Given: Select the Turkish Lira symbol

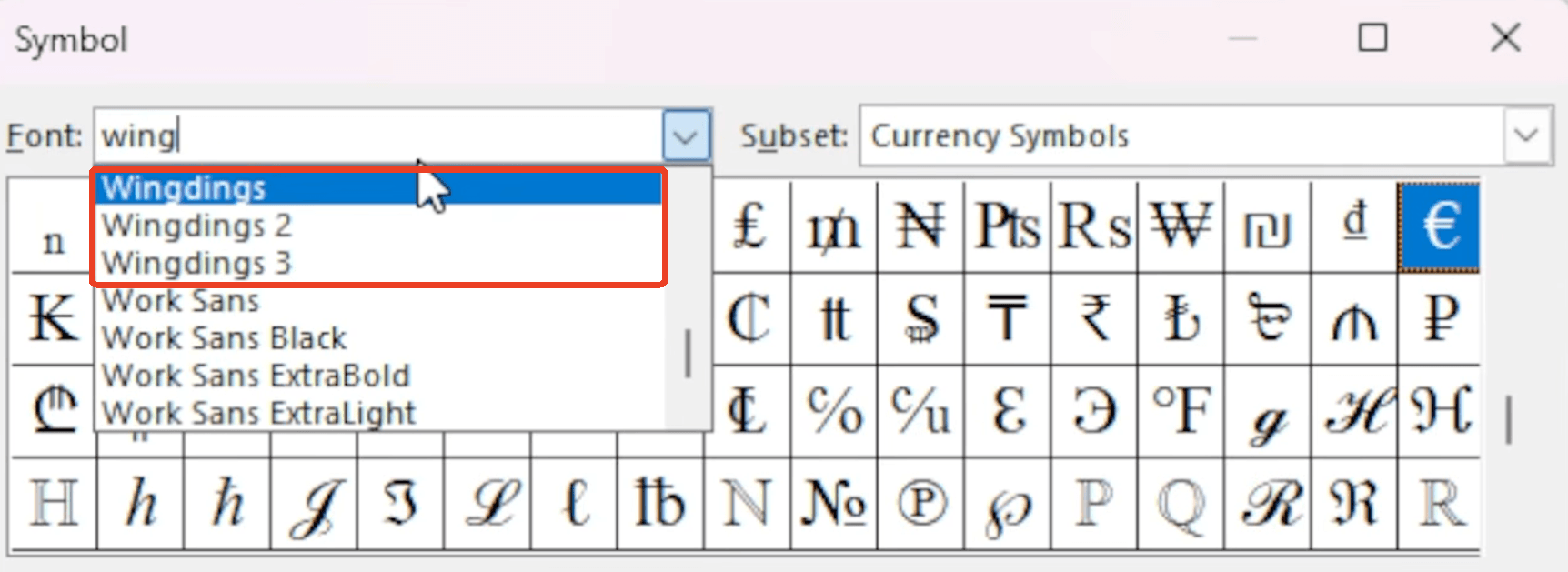Looking at the screenshot, I should click(1181, 319).
